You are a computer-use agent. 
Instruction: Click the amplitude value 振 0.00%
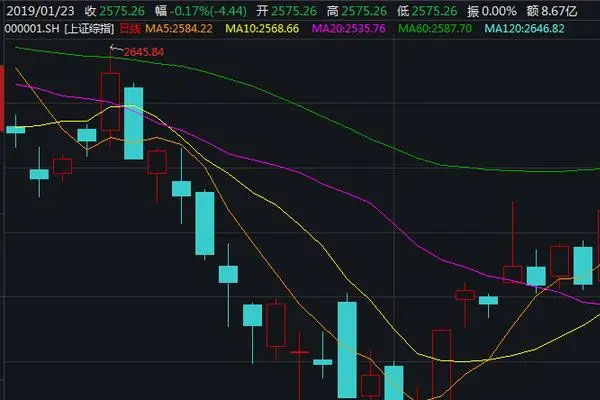point(492,11)
